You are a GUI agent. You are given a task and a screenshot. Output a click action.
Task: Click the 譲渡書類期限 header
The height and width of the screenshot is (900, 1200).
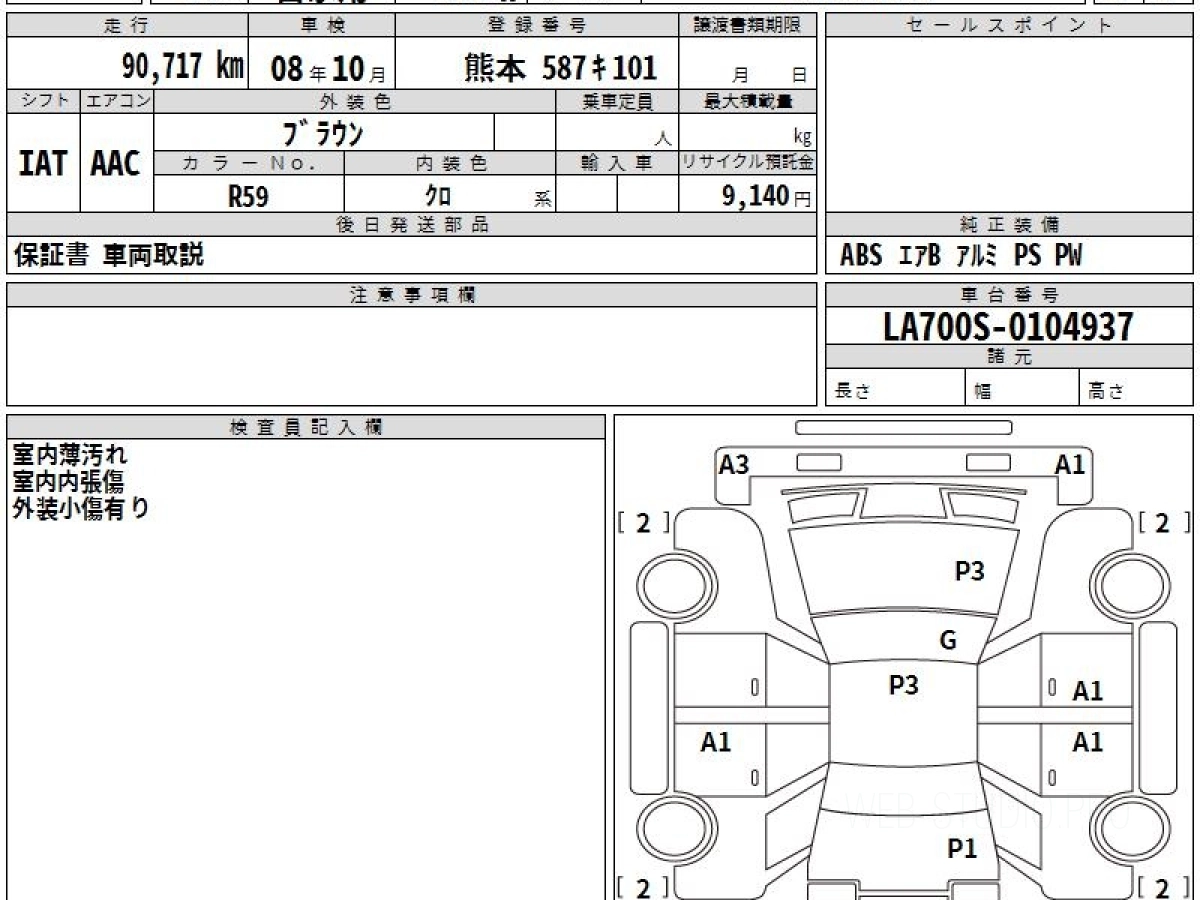[x=748, y=26]
